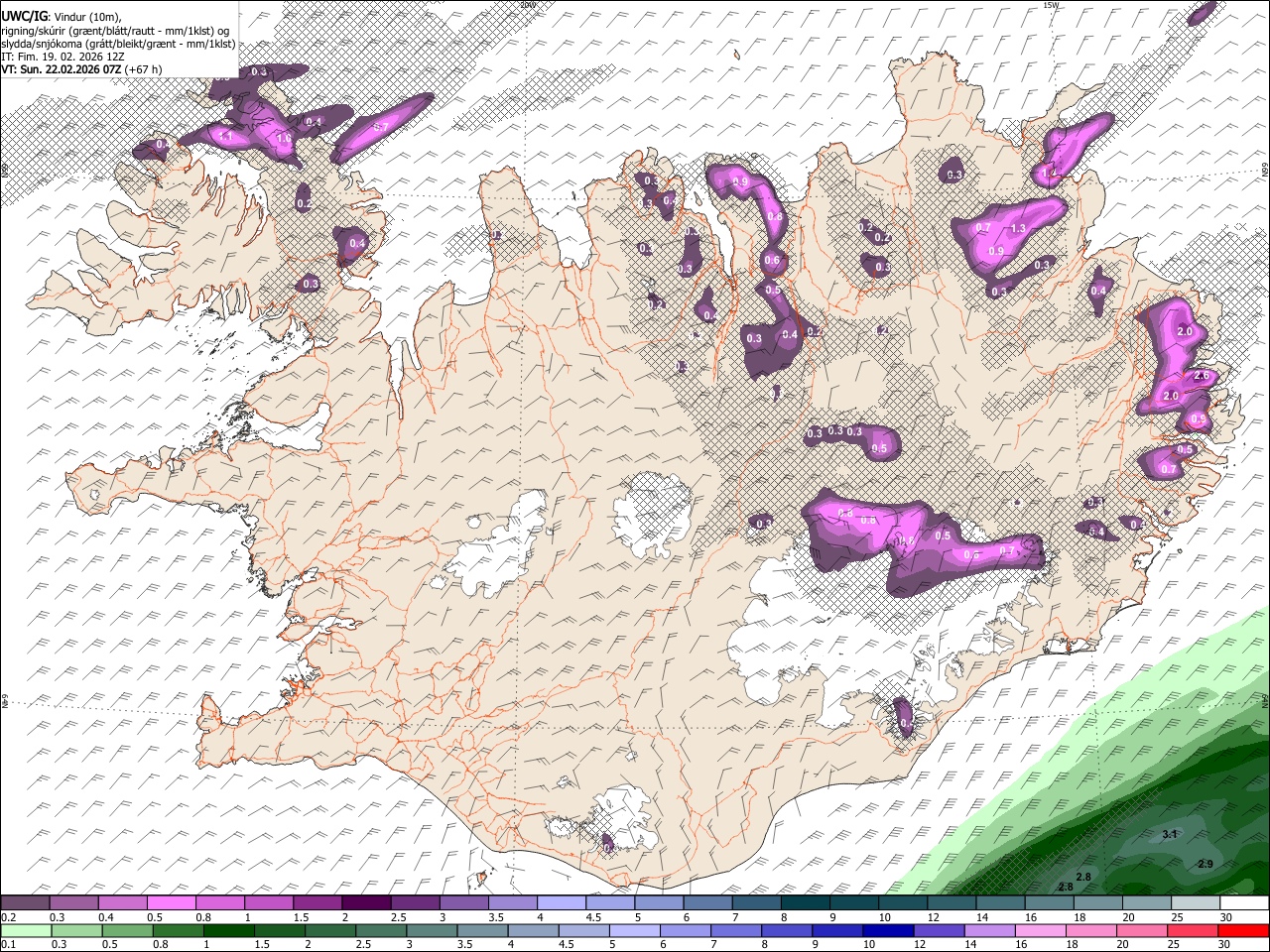Click the lower legend swatch starting at 2.5

[x=380, y=930]
